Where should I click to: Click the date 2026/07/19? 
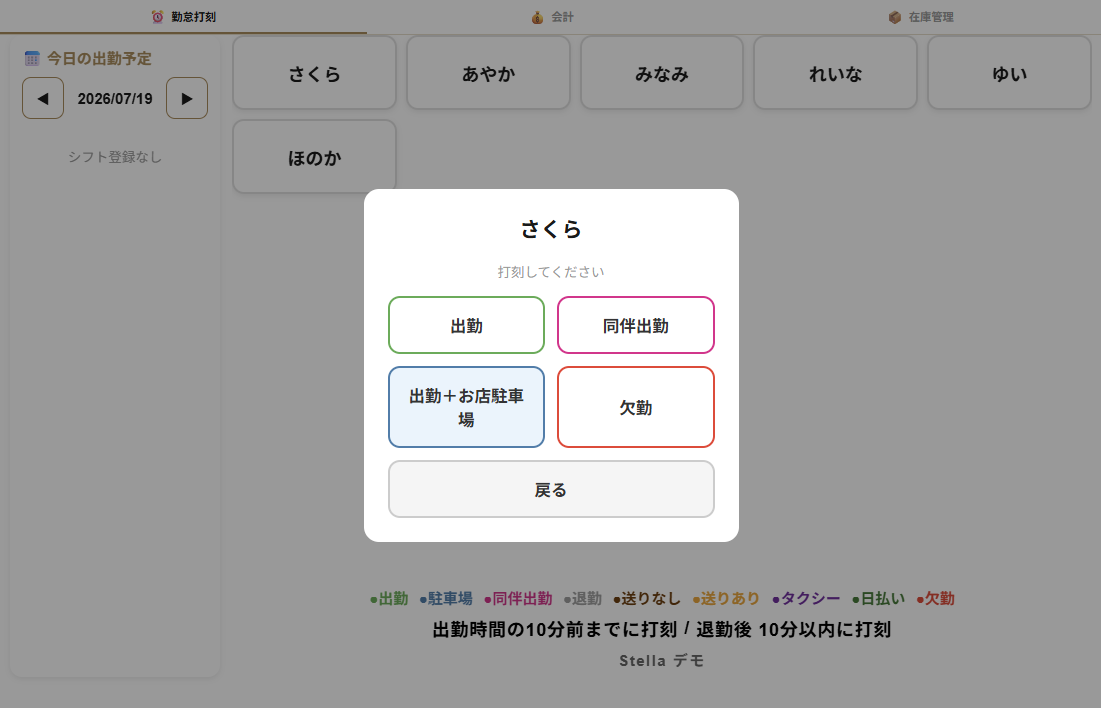click(115, 98)
